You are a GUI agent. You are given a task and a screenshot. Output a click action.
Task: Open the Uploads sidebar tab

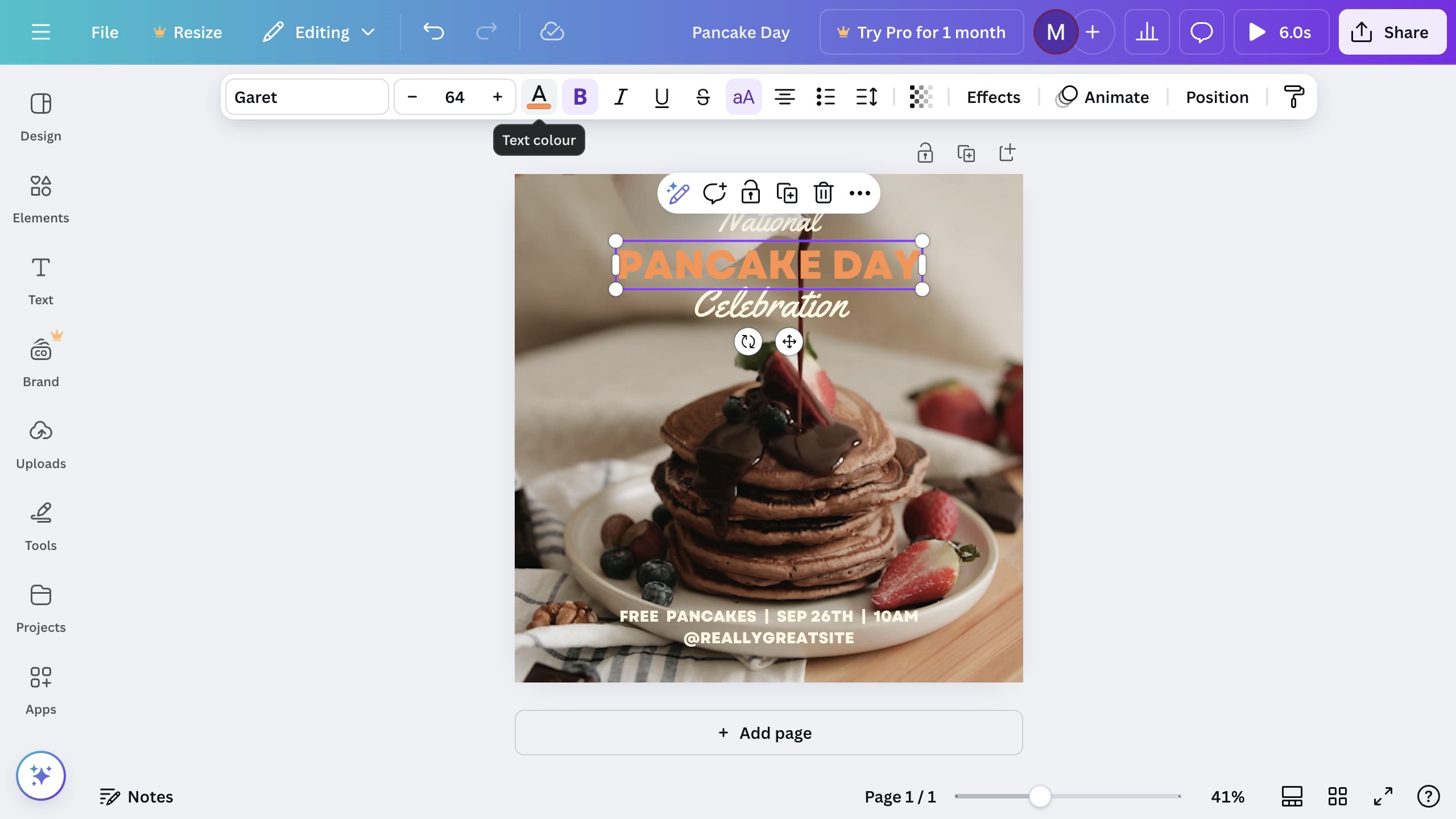click(x=40, y=445)
